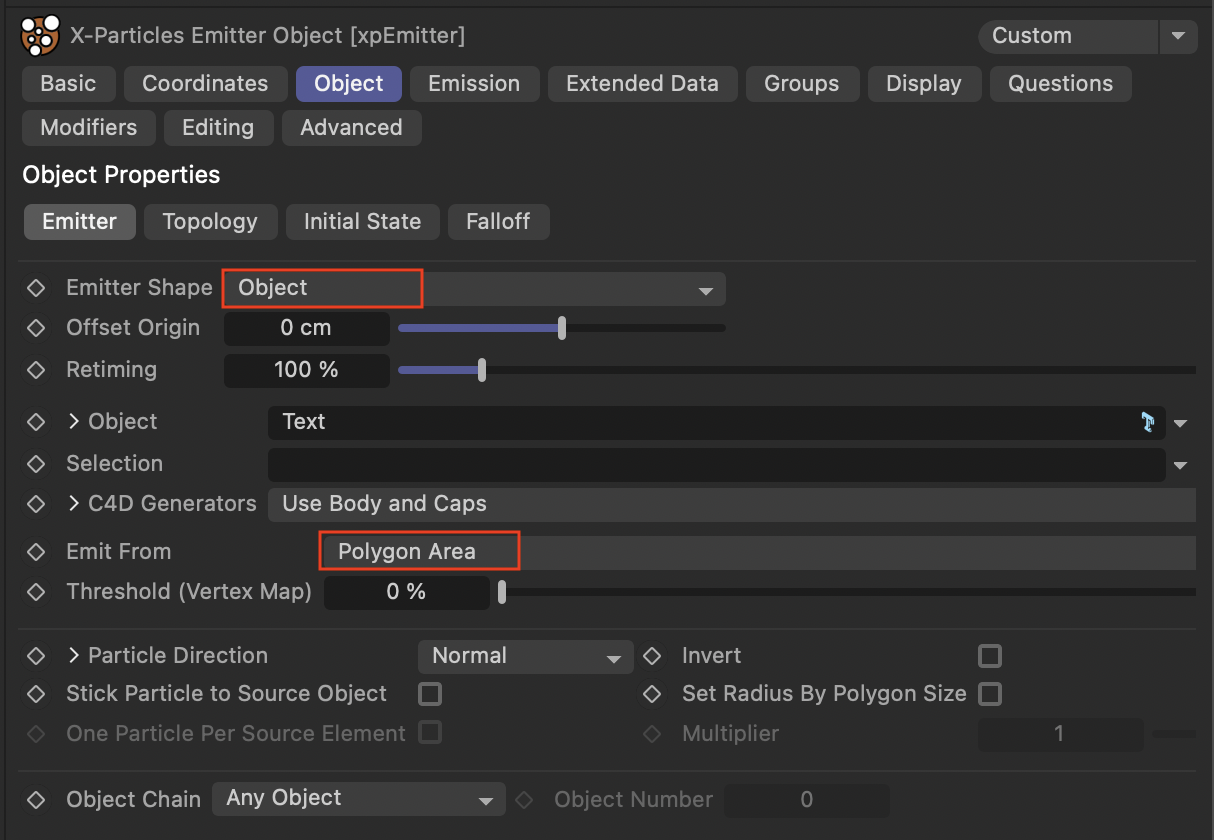This screenshot has height=840, width=1214.
Task: Click keyframe diamond beside Offset Origin
Action: [36, 328]
